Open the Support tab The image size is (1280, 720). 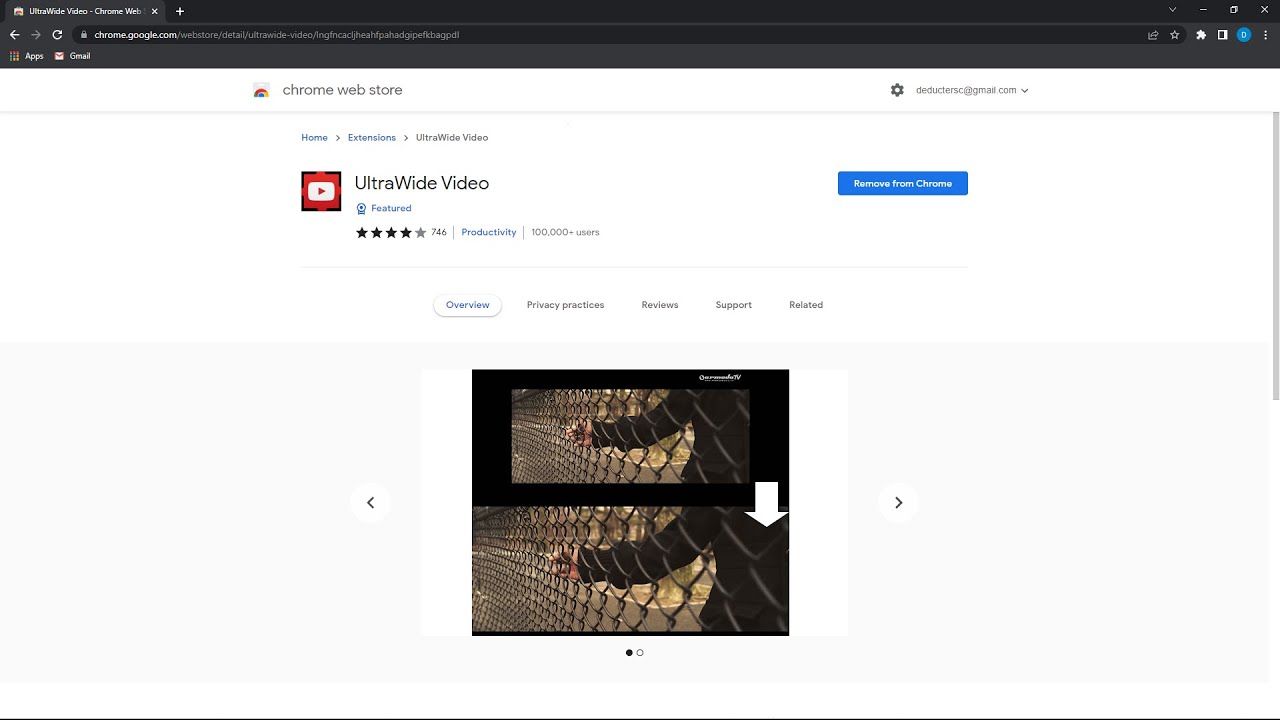coord(733,305)
